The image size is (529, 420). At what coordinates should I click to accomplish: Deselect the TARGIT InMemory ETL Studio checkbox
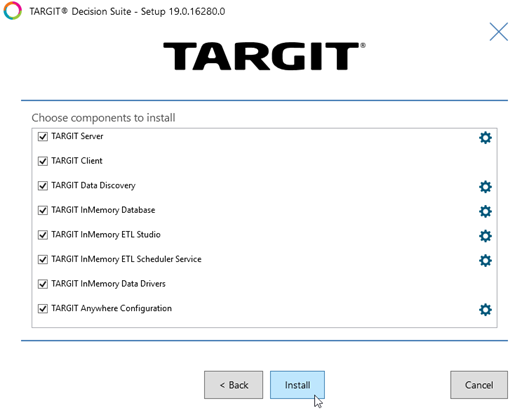coord(43,235)
